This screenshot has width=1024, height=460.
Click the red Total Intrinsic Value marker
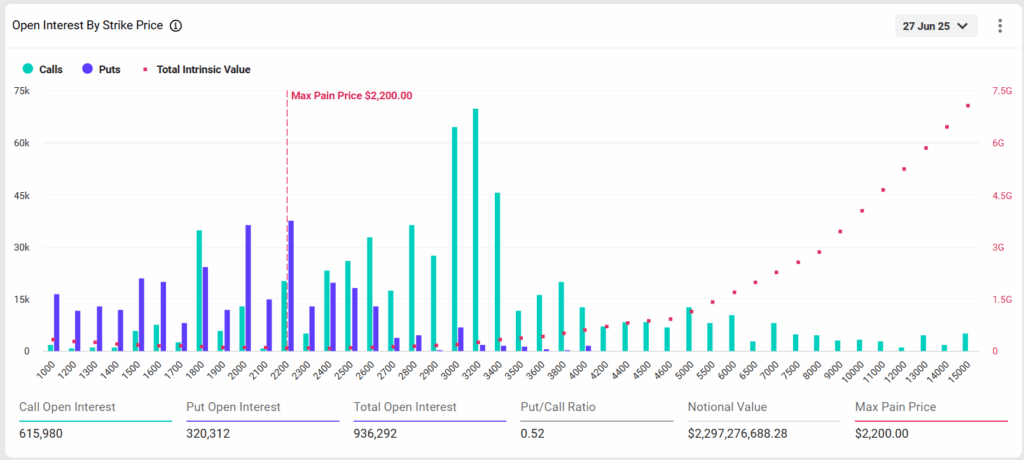tap(145, 69)
